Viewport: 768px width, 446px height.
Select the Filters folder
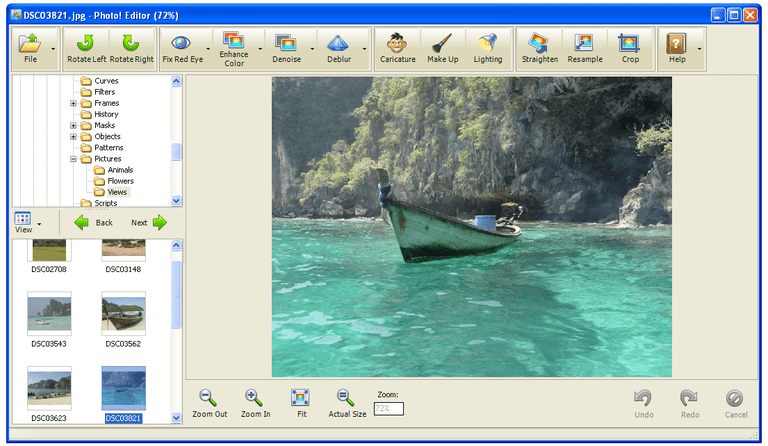[98, 92]
